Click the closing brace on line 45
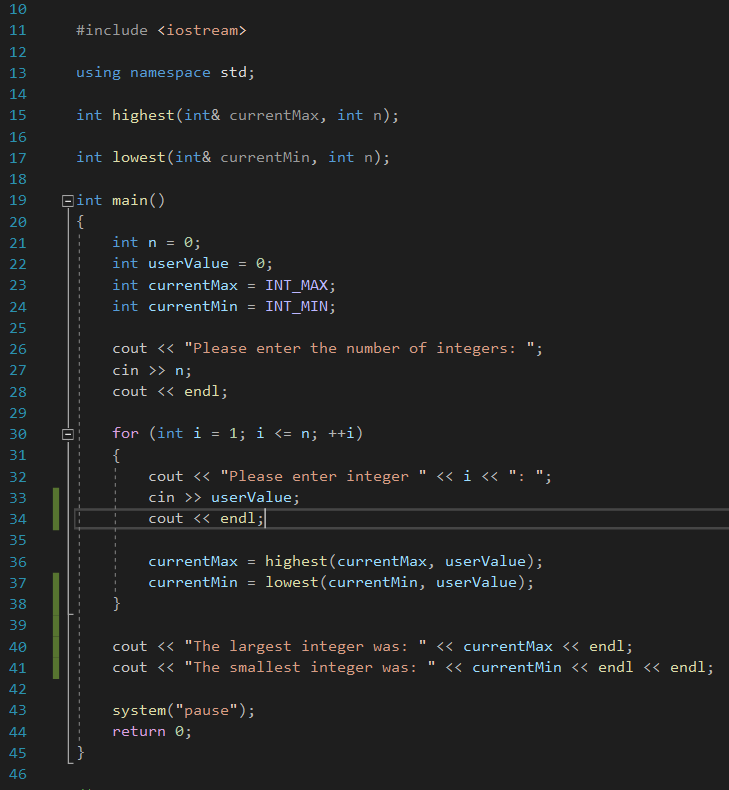 click(x=80, y=753)
